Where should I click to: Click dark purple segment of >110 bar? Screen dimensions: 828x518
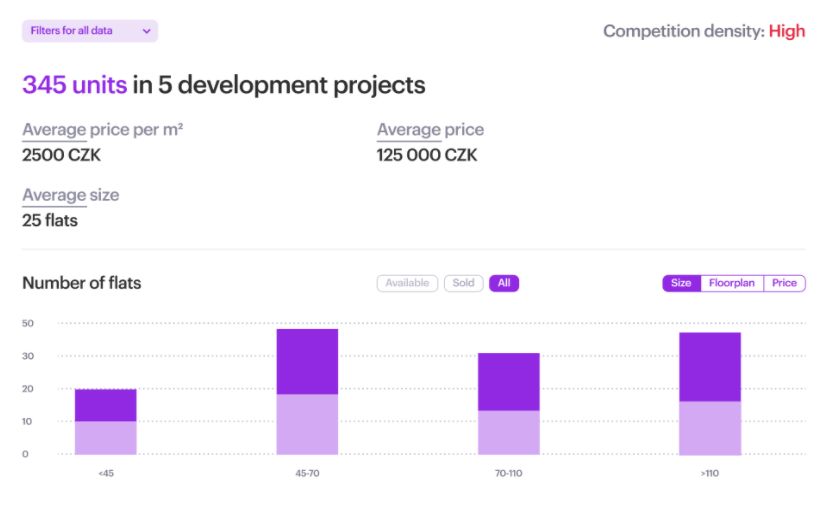pyautogui.click(x=710, y=367)
